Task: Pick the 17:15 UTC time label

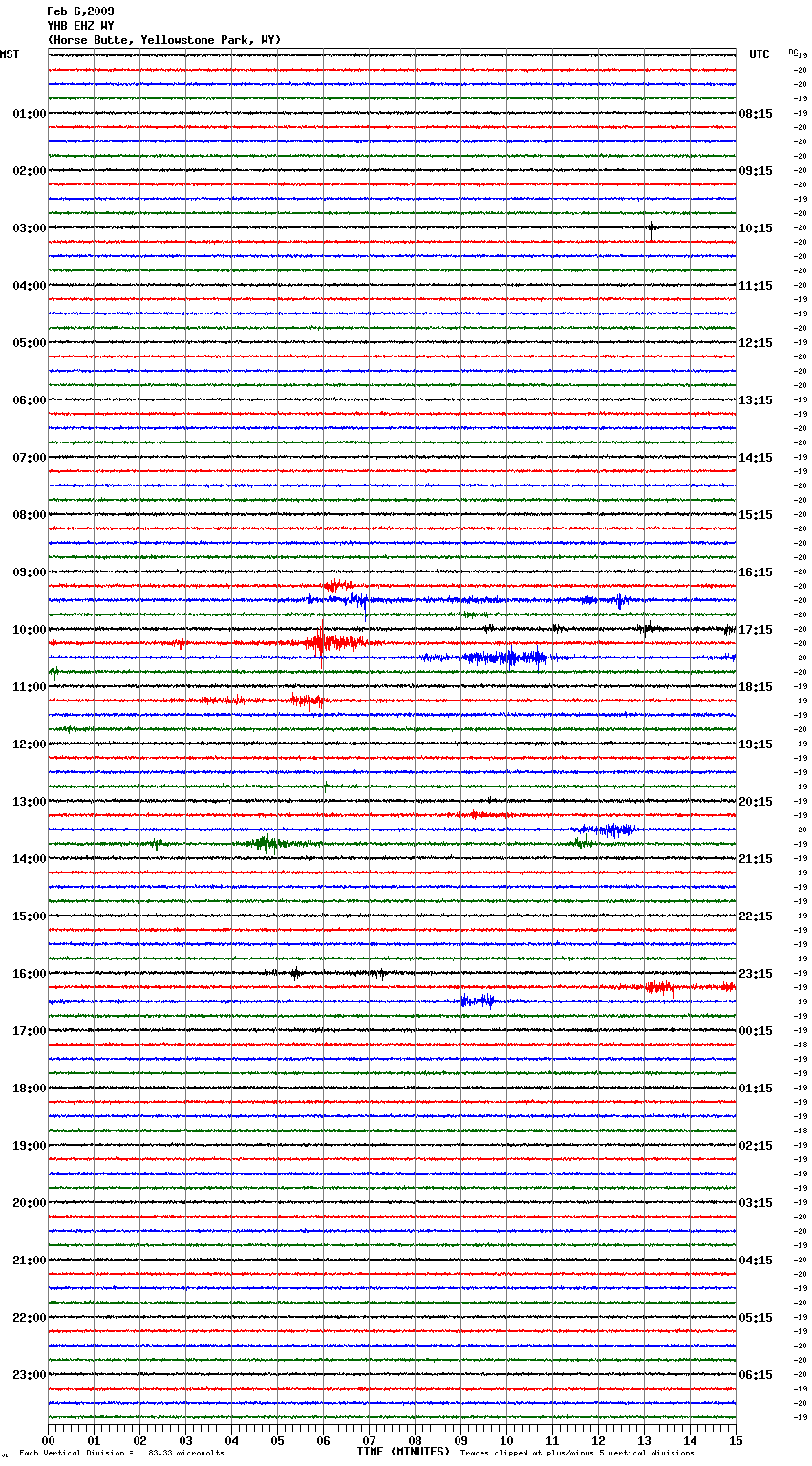Action: point(756,630)
